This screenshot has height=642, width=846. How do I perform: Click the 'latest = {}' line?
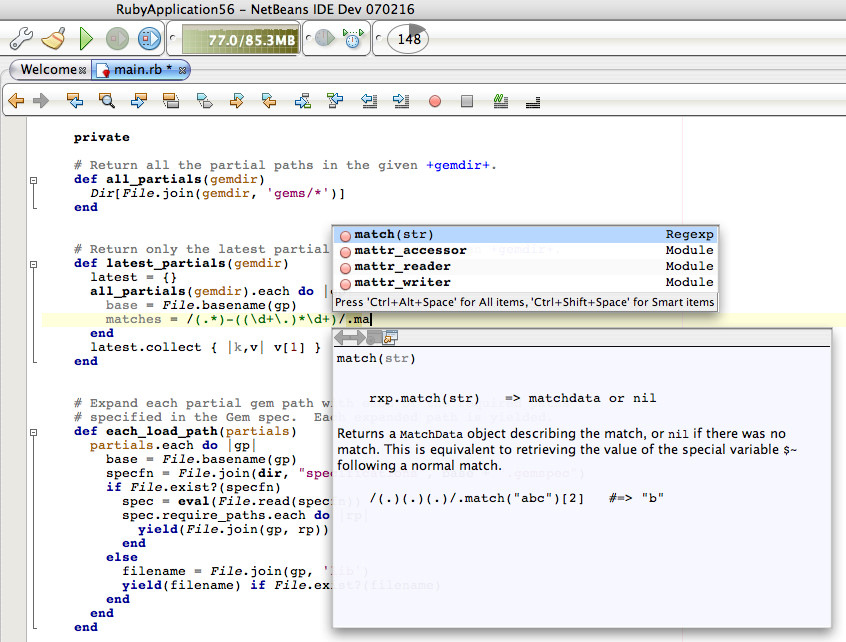pyautogui.click(x=133, y=277)
